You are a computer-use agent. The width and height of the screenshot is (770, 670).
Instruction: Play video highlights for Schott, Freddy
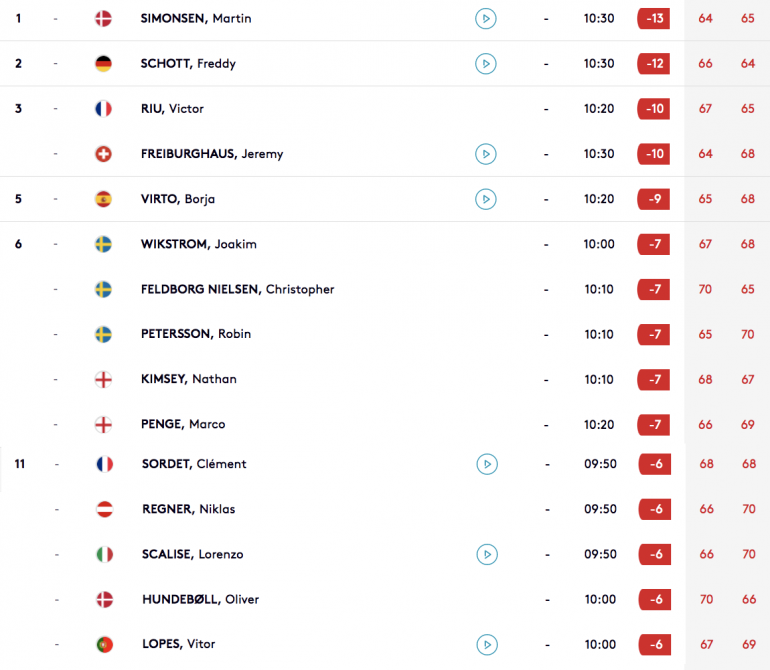pos(486,64)
